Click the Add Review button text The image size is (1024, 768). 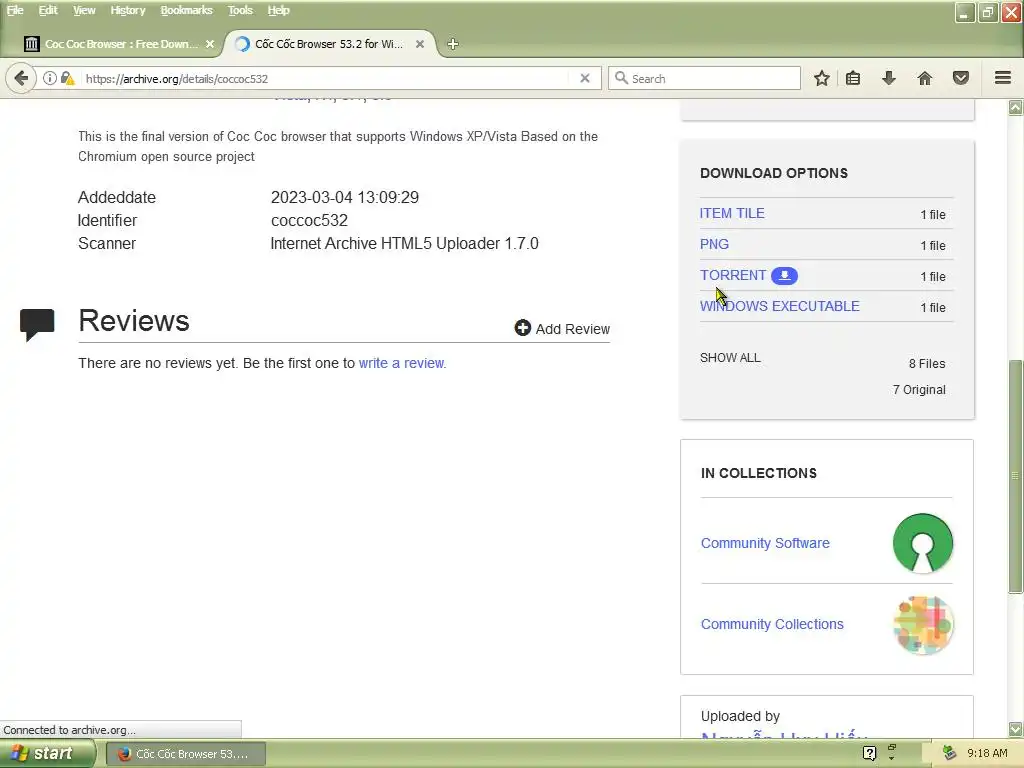click(573, 329)
